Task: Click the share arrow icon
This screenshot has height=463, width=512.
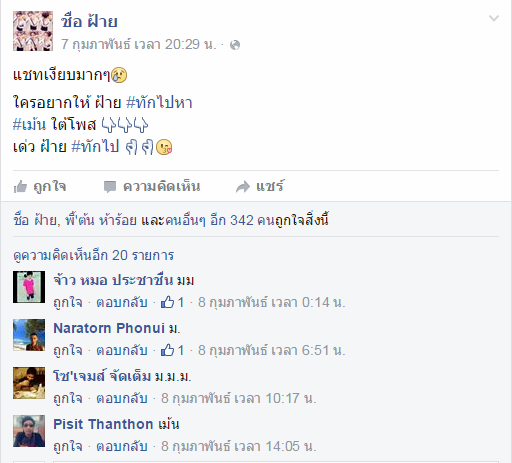Action: pos(243,187)
